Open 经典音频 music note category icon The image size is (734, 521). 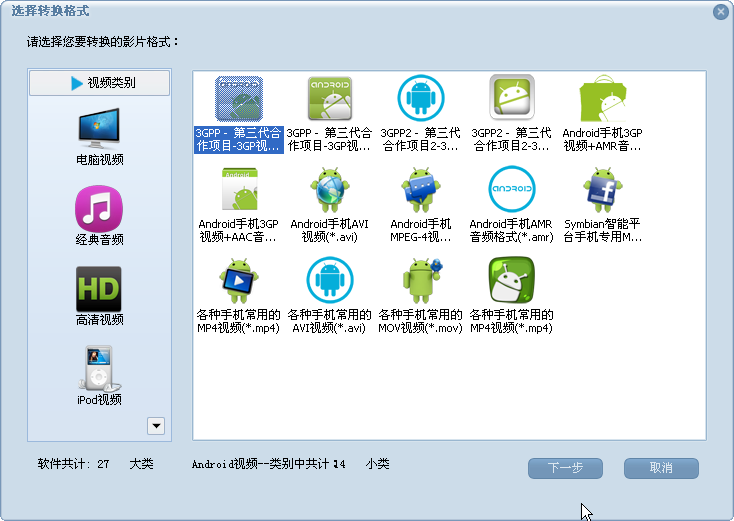(x=99, y=209)
